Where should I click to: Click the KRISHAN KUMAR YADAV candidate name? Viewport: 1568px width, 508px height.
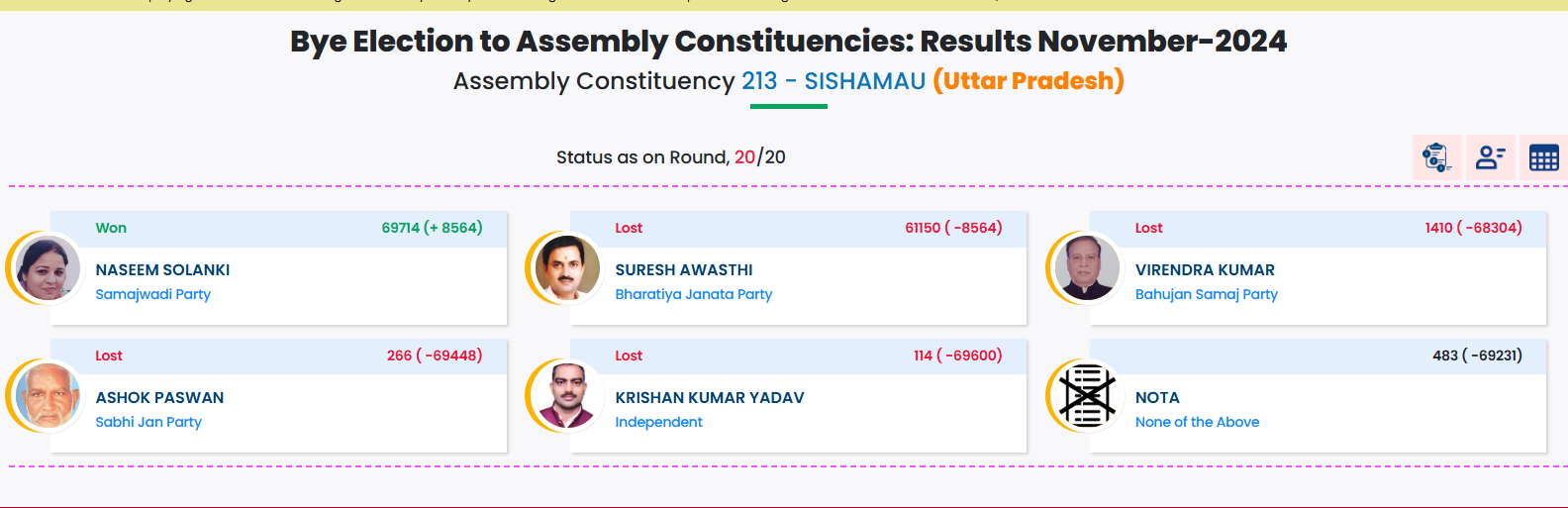tap(709, 397)
